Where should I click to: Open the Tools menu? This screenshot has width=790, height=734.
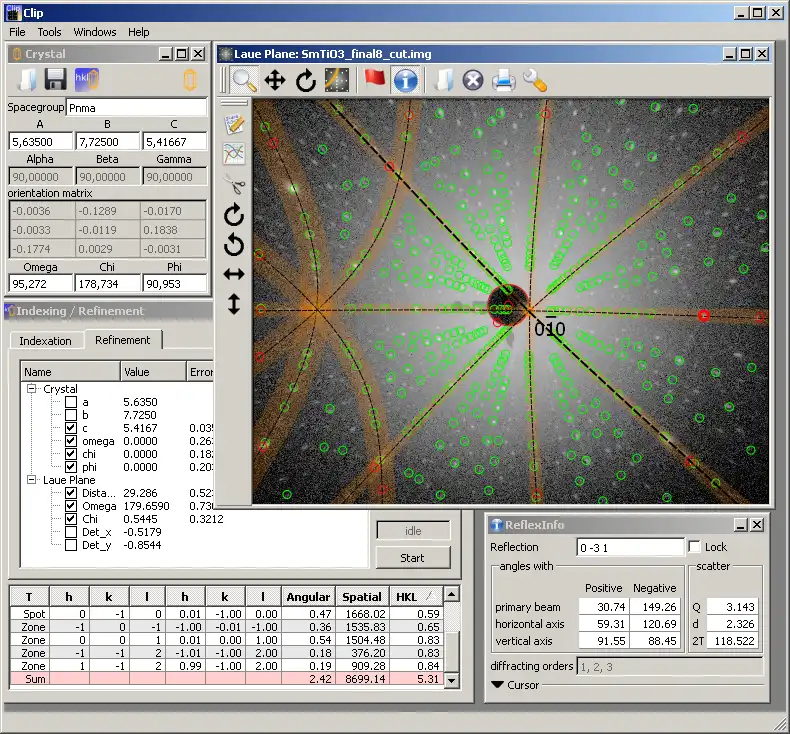[x=50, y=32]
